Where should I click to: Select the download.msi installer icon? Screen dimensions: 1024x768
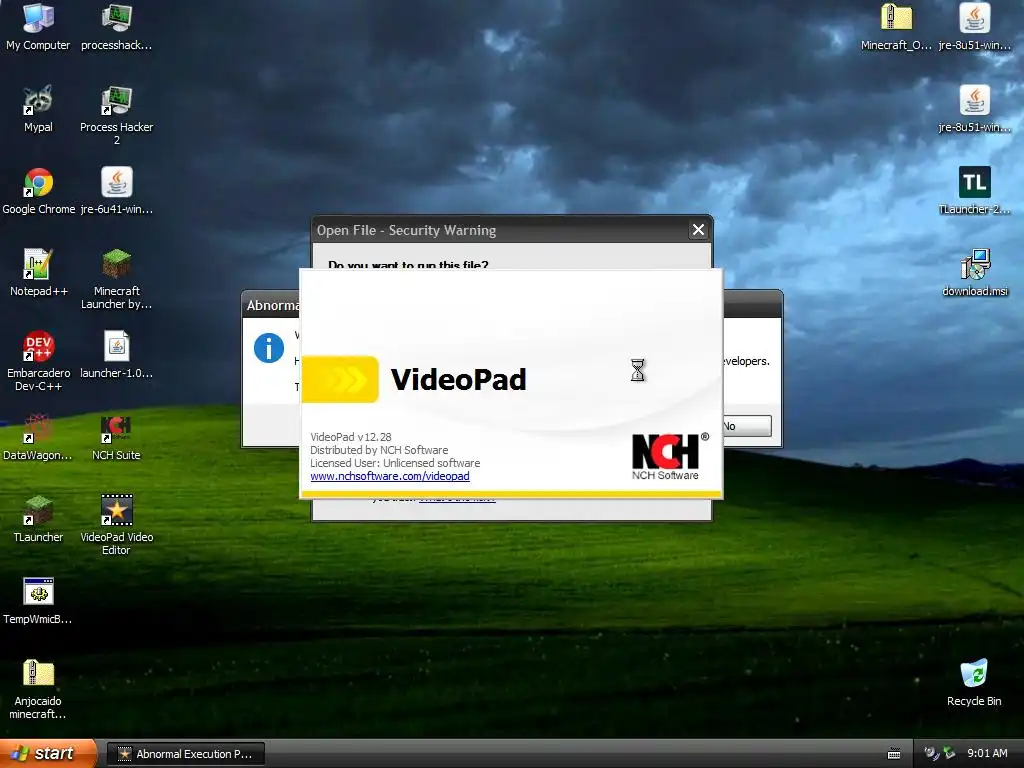974,272
